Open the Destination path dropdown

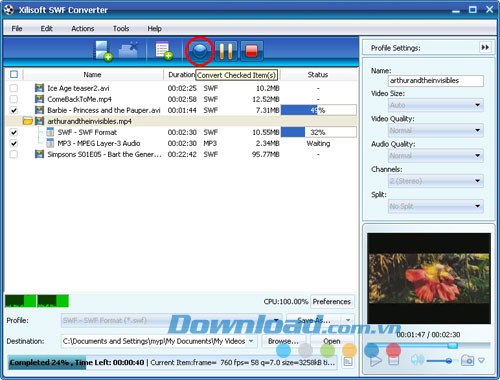[251, 341]
